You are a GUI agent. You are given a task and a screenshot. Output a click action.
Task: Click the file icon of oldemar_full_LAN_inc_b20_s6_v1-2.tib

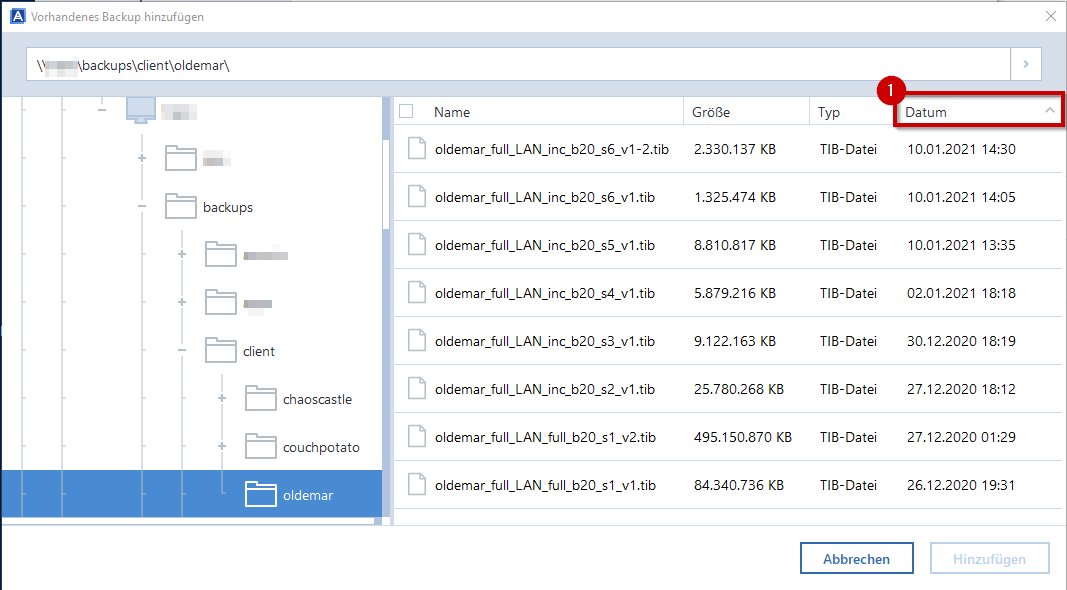(417, 149)
